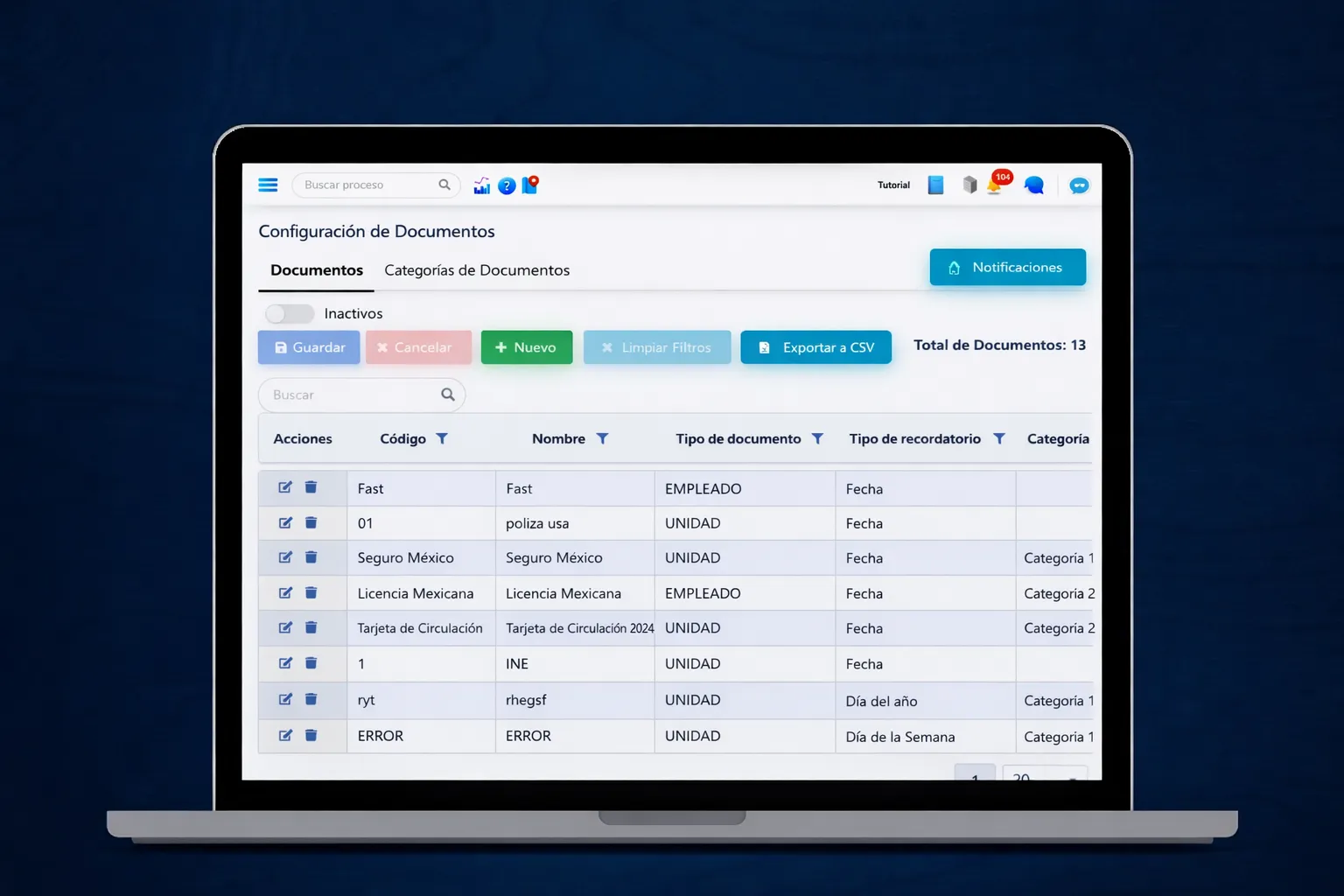Select the Documentos tab
The width and height of the screenshot is (1344, 896).
317,270
